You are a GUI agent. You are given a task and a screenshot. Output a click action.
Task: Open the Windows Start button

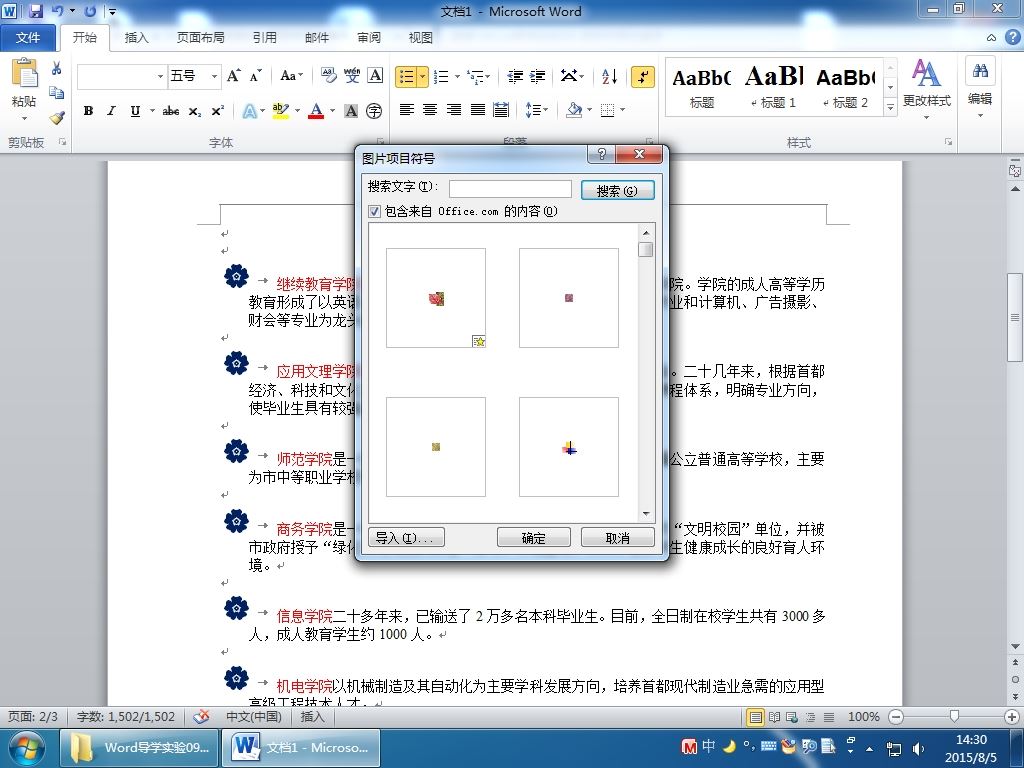coord(27,748)
